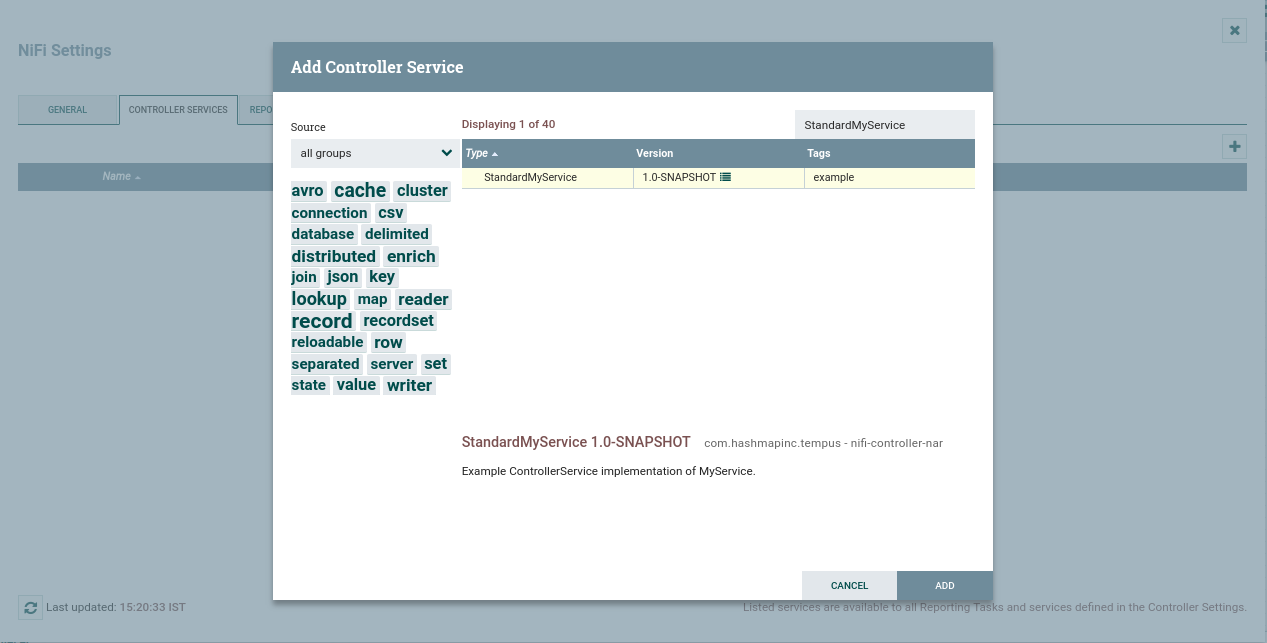1267x643 pixels.
Task: Filter by the 'recordset' tag
Action: click(399, 321)
